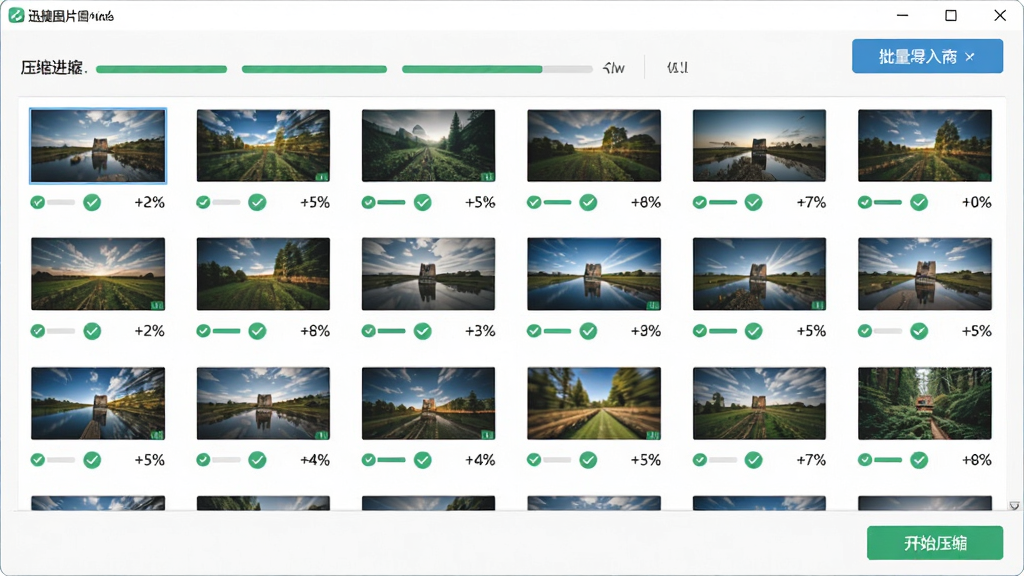The image size is (1024, 576).
Task: Click the × on the blue import button
Action: pyautogui.click(x=970, y=57)
